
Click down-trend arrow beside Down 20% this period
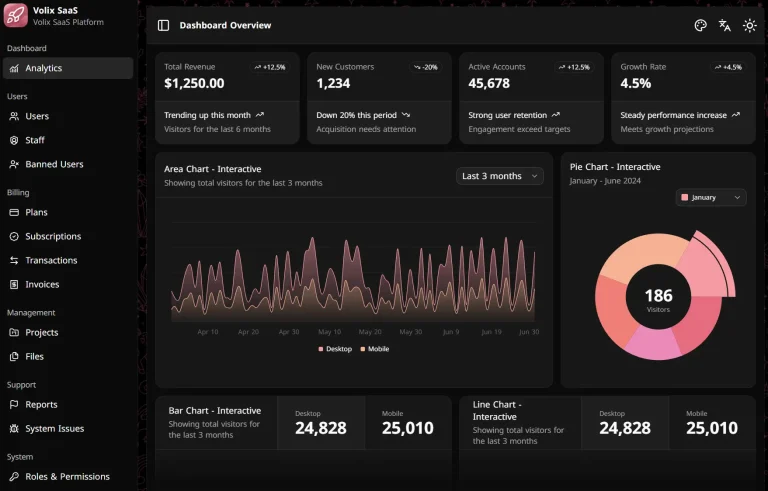click(406, 115)
